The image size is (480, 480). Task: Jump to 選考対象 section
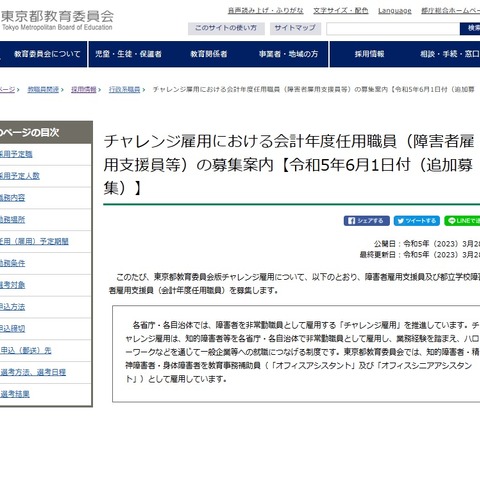tap(12, 285)
